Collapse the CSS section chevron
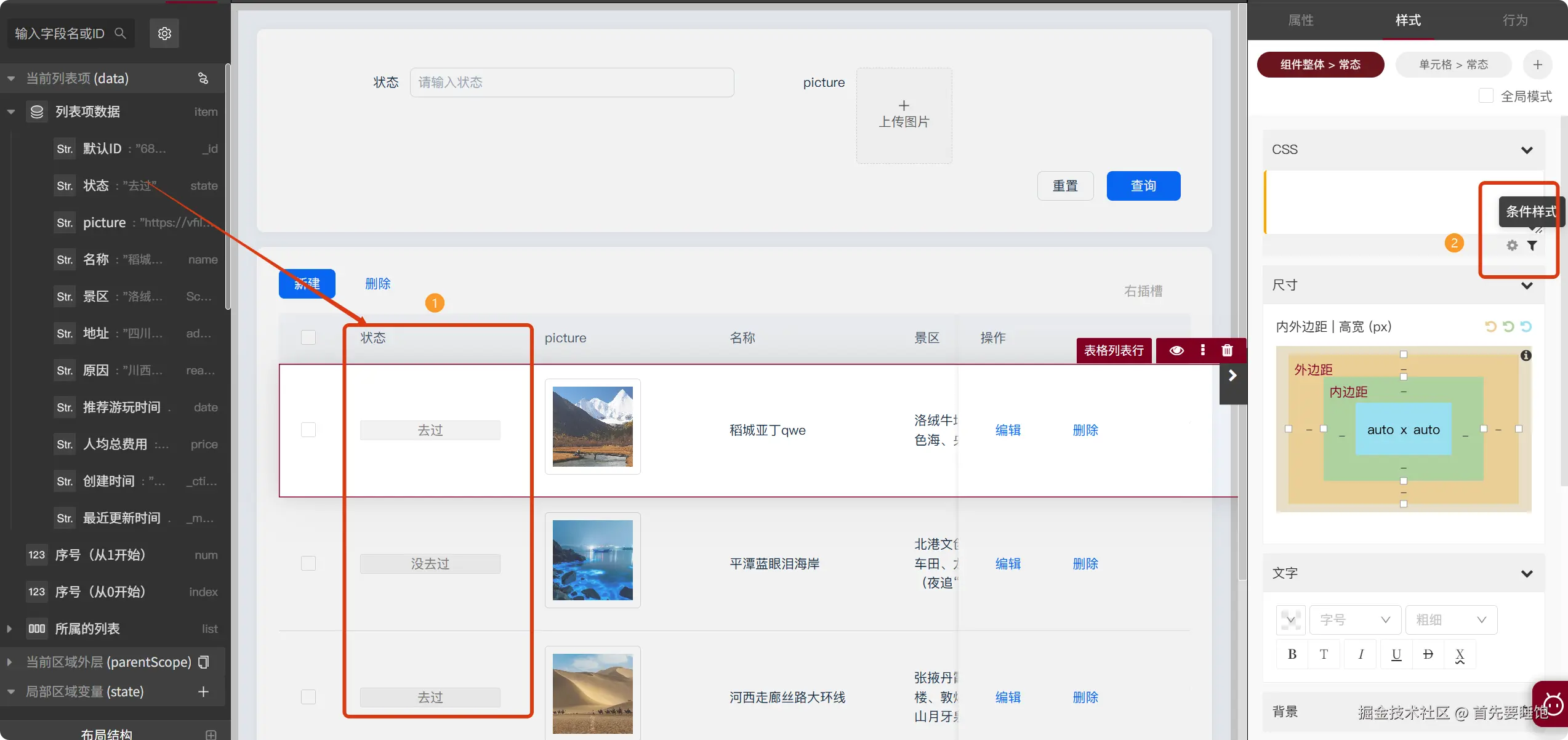The height and width of the screenshot is (740, 1568). point(1527,150)
